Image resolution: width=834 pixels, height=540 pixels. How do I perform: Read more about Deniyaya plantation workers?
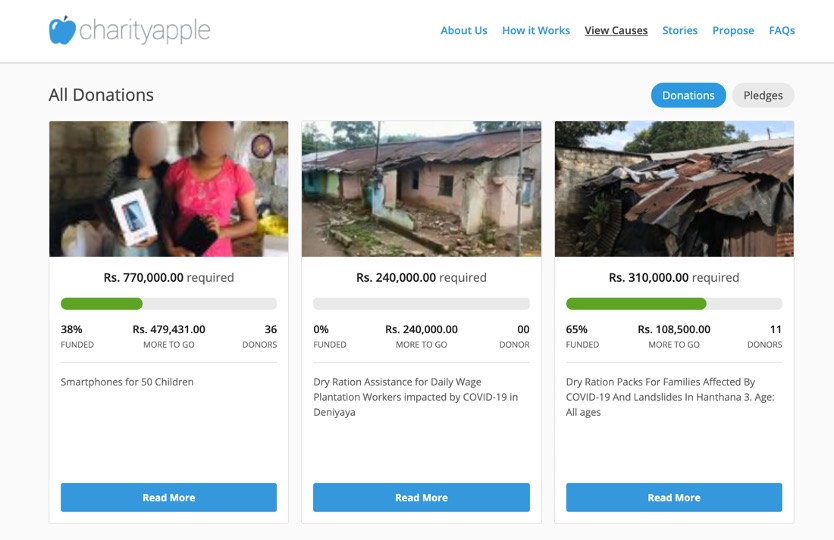(421, 497)
